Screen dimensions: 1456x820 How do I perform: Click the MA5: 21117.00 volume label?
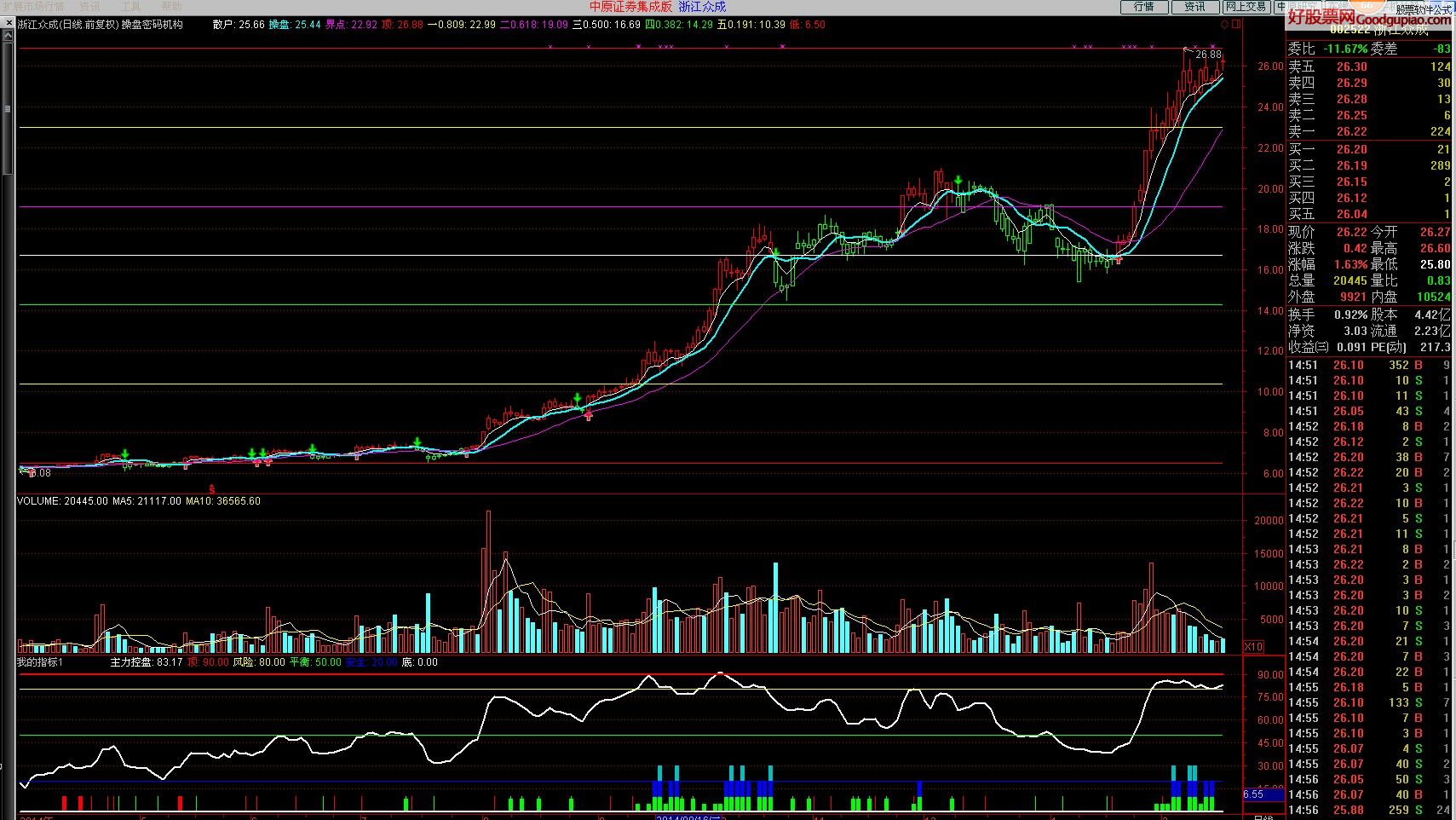[x=147, y=501]
